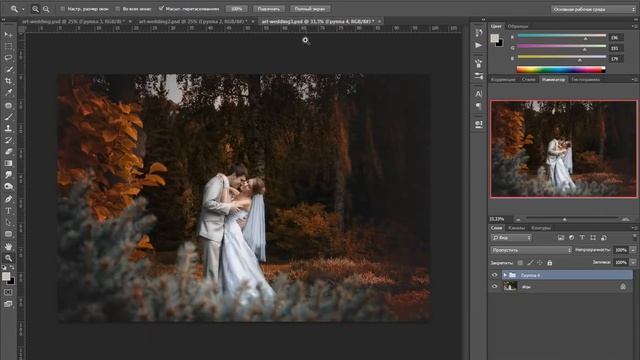The height and width of the screenshot is (360, 640).
Task: Select the Eraser tool
Action: pos(8,151)
